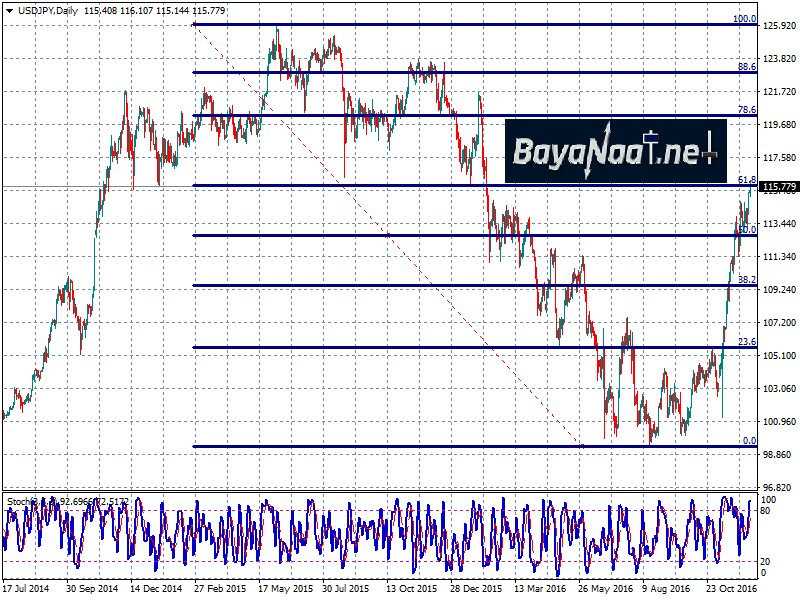Click the 14 Dec 2014 date marker

[x=154, y=590]
